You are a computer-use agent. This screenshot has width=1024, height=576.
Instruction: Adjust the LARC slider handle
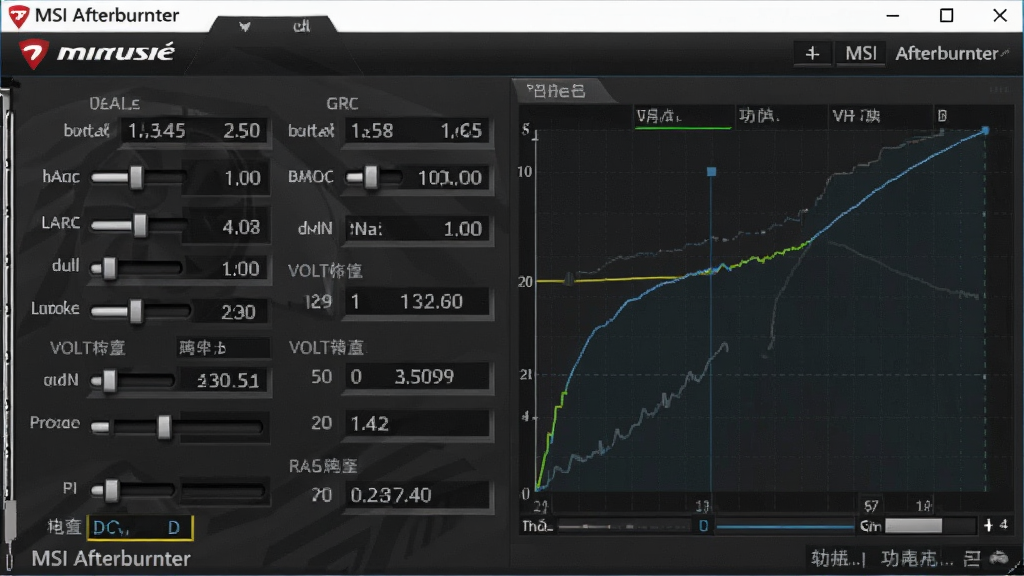(140, 225)
